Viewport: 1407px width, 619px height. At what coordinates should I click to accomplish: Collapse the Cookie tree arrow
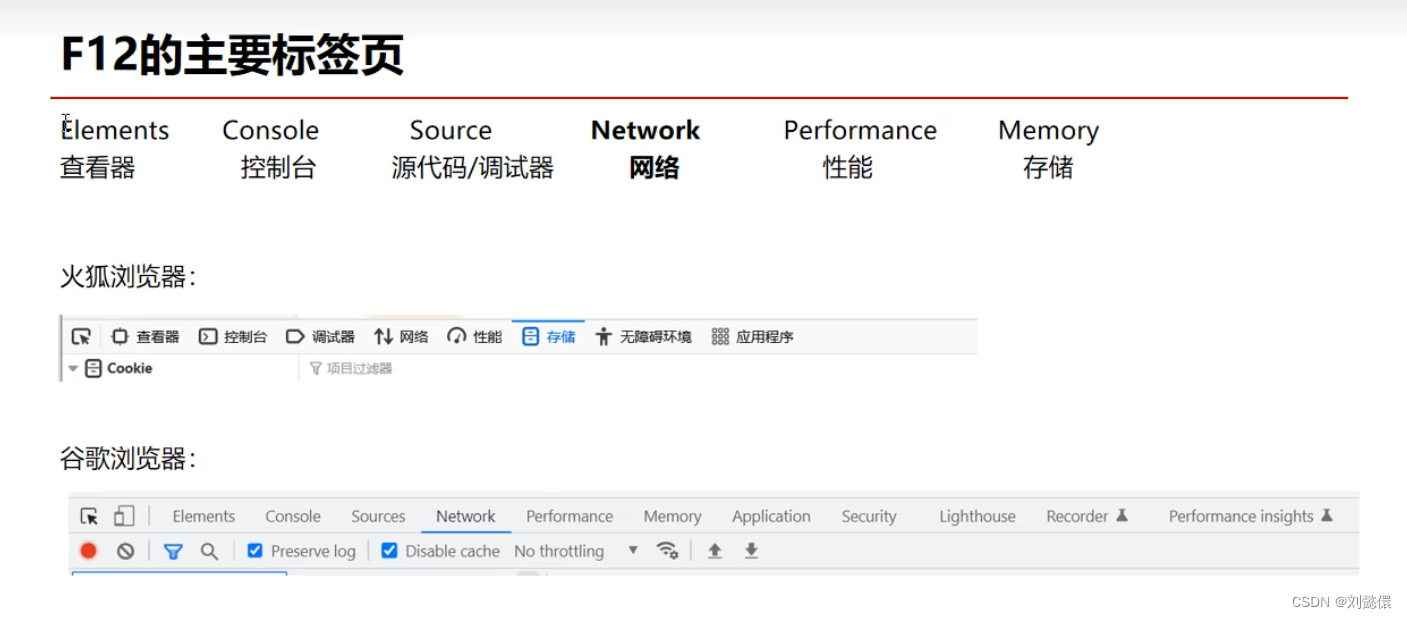click(73, 369)
